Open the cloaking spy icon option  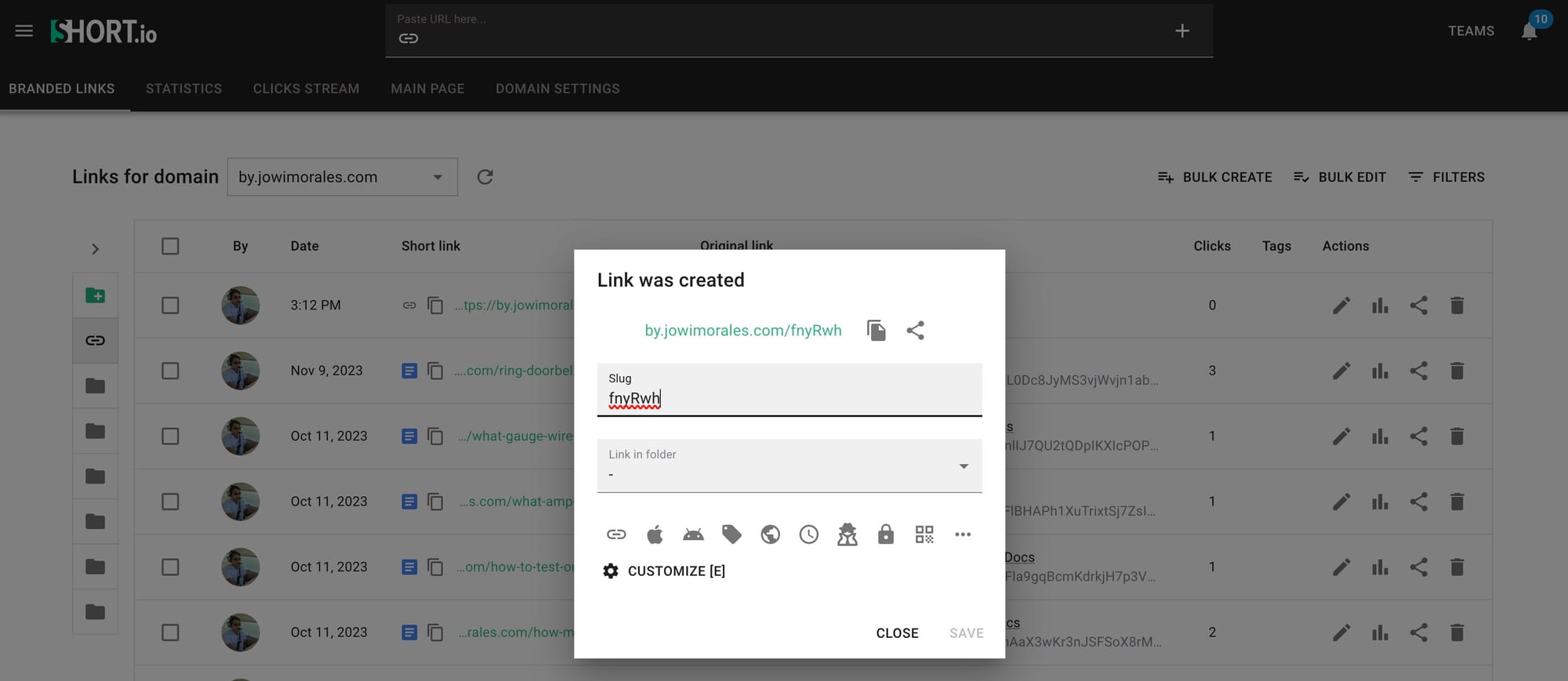coord(848,534)
